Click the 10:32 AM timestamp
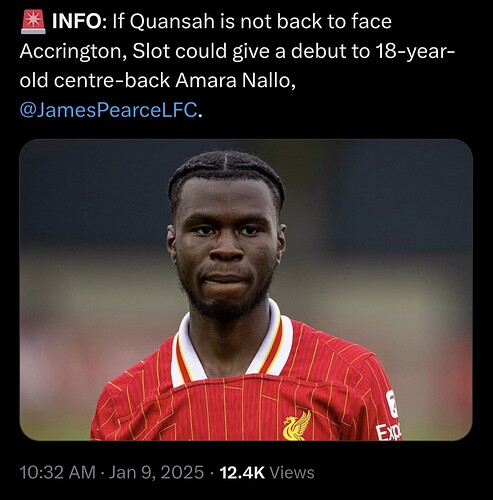 tap(58, 473)
